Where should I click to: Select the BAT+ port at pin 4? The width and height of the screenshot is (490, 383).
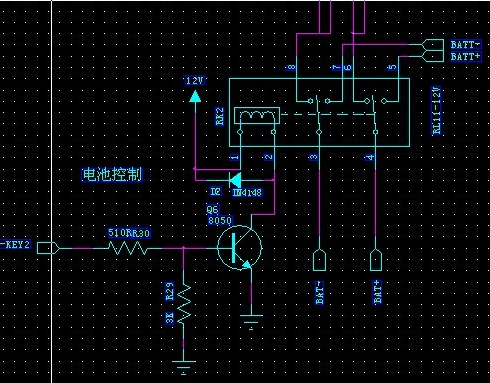pos(376,260)
